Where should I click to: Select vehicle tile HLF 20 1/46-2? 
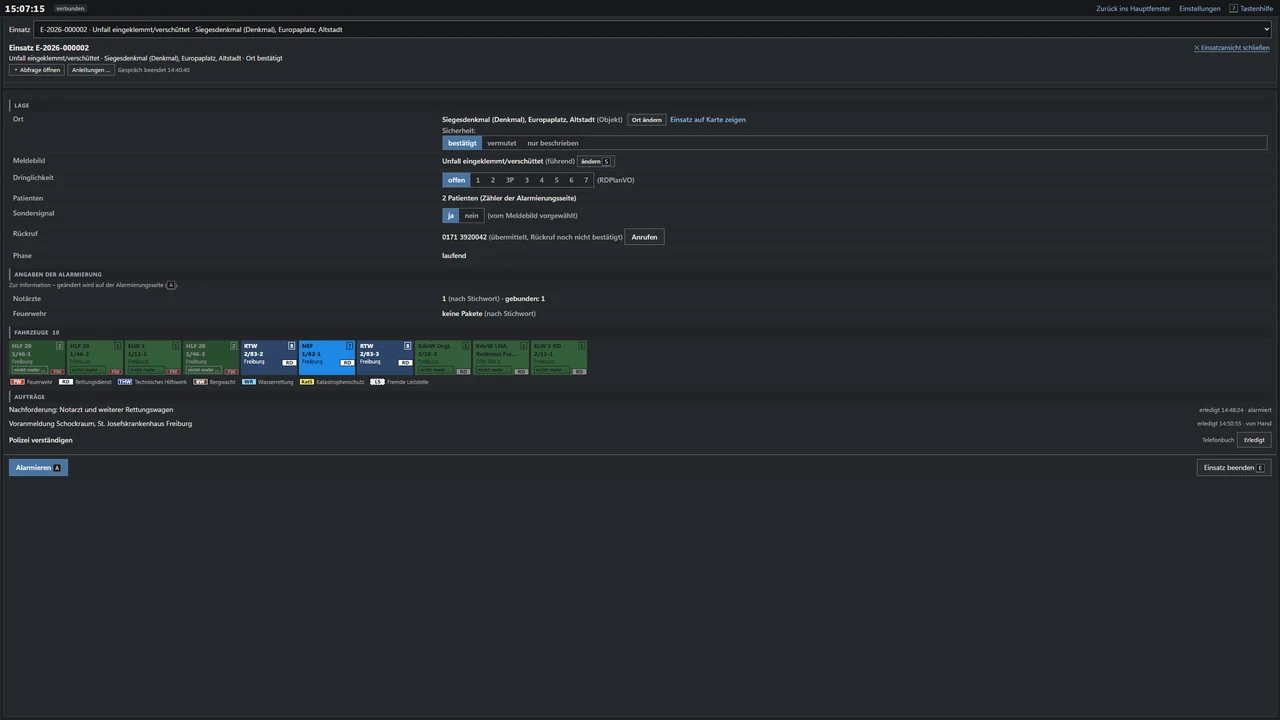tap(95, 358)
